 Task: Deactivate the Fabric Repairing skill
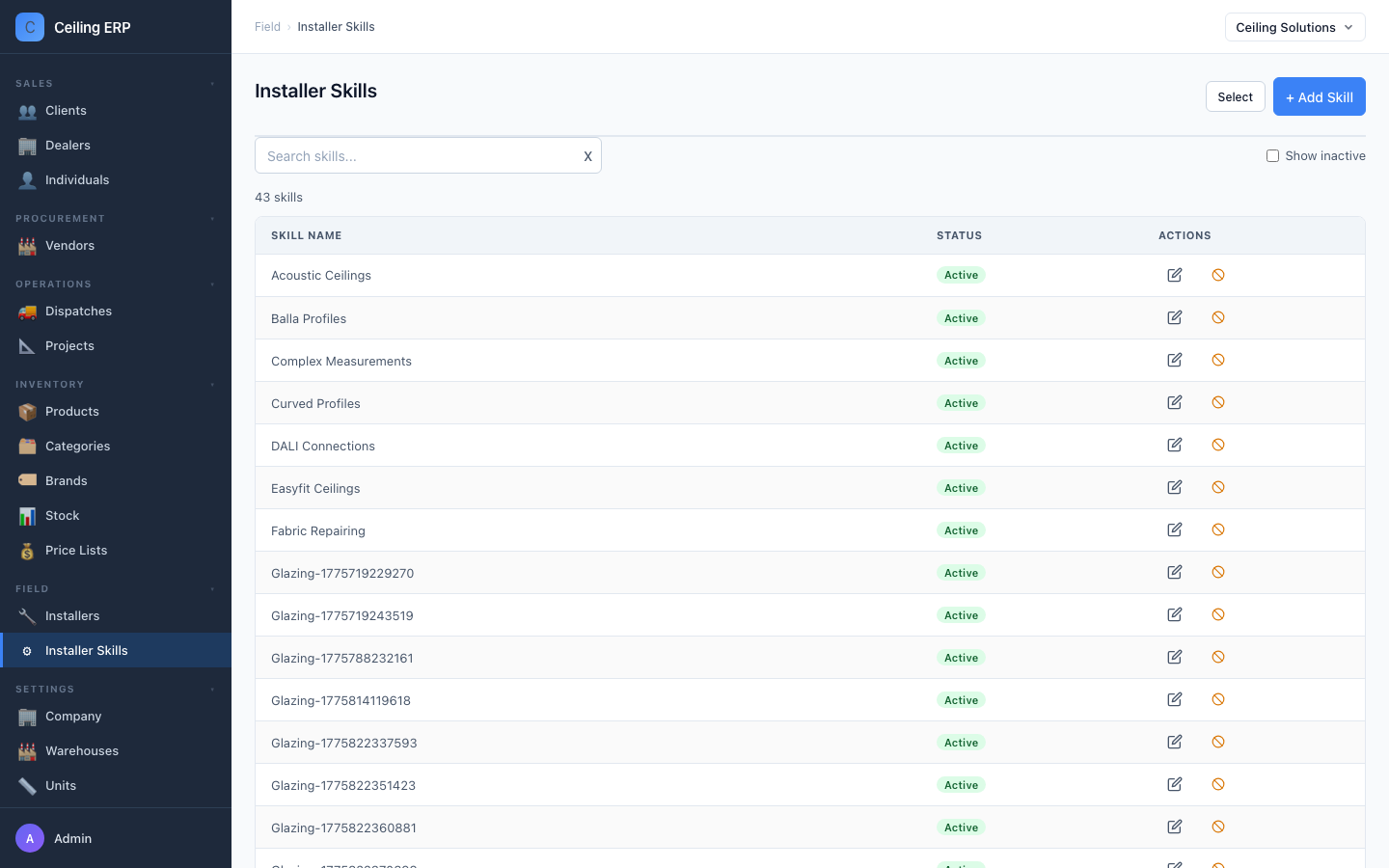tap(1218, 529)
